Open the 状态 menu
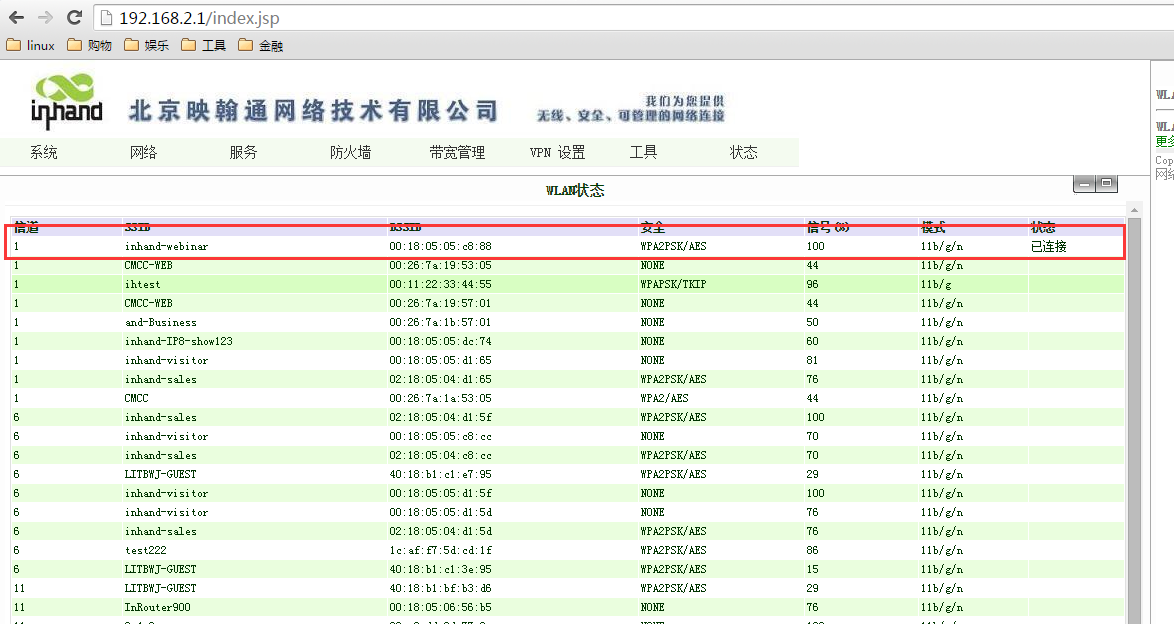Screen dimensions: 1174x624 tap(743, 153)
